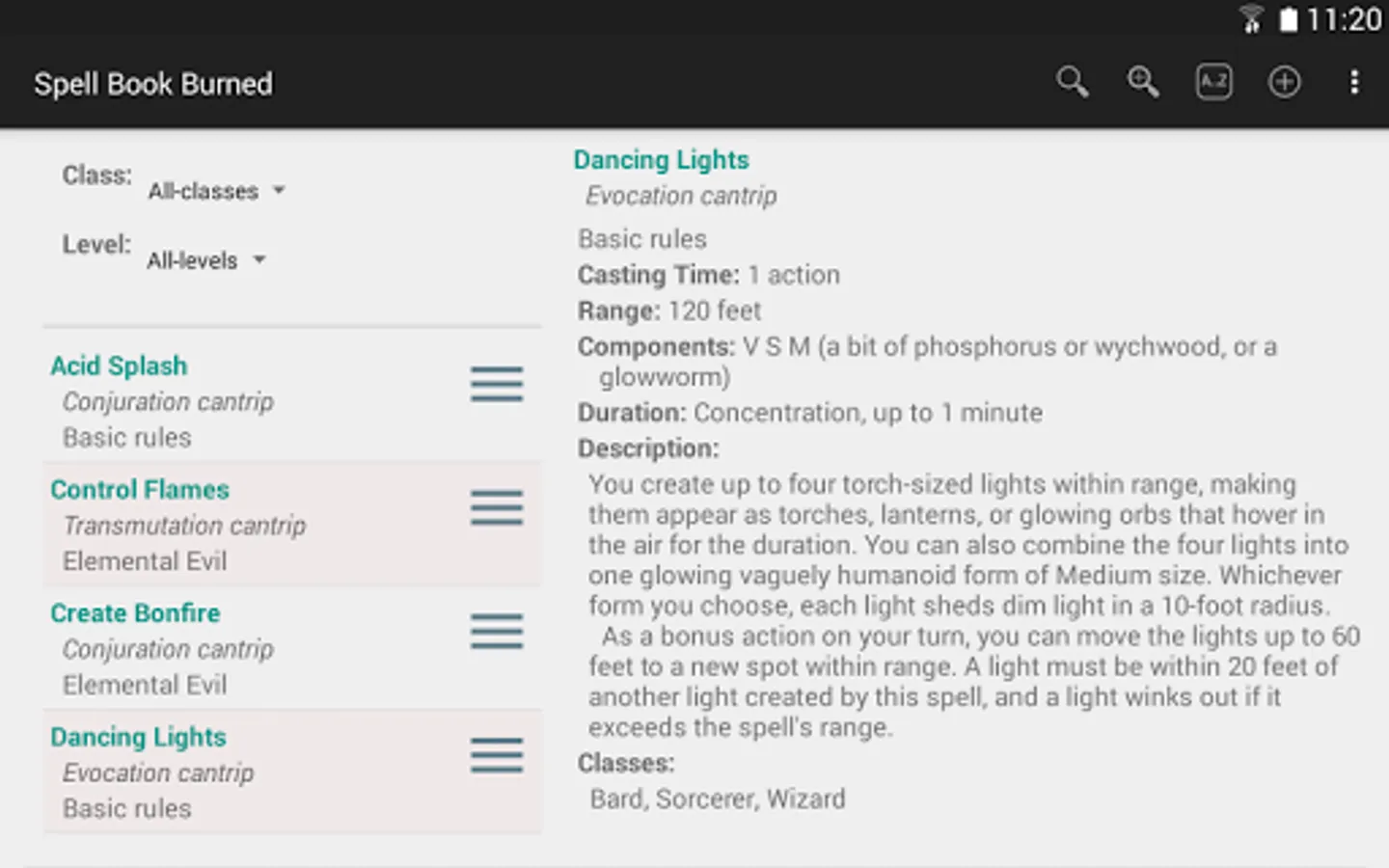Open the three-dot overflow menu
Viewport: 1389px width, 868px height.
pos(1354,82)
